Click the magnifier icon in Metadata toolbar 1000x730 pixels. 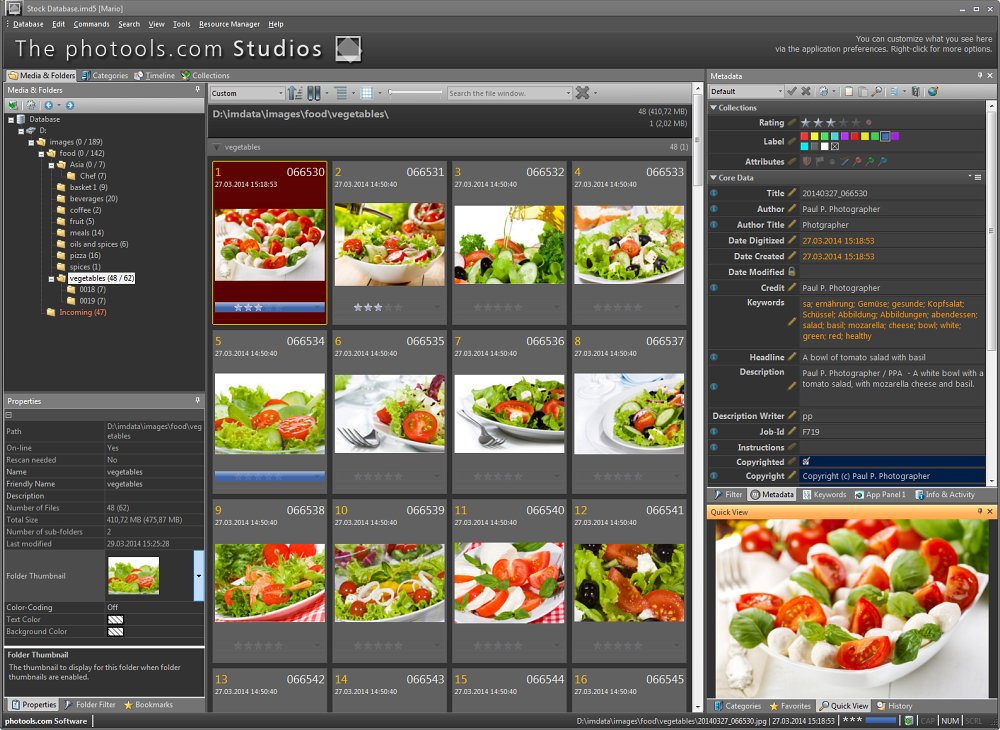tap(877, 91)
